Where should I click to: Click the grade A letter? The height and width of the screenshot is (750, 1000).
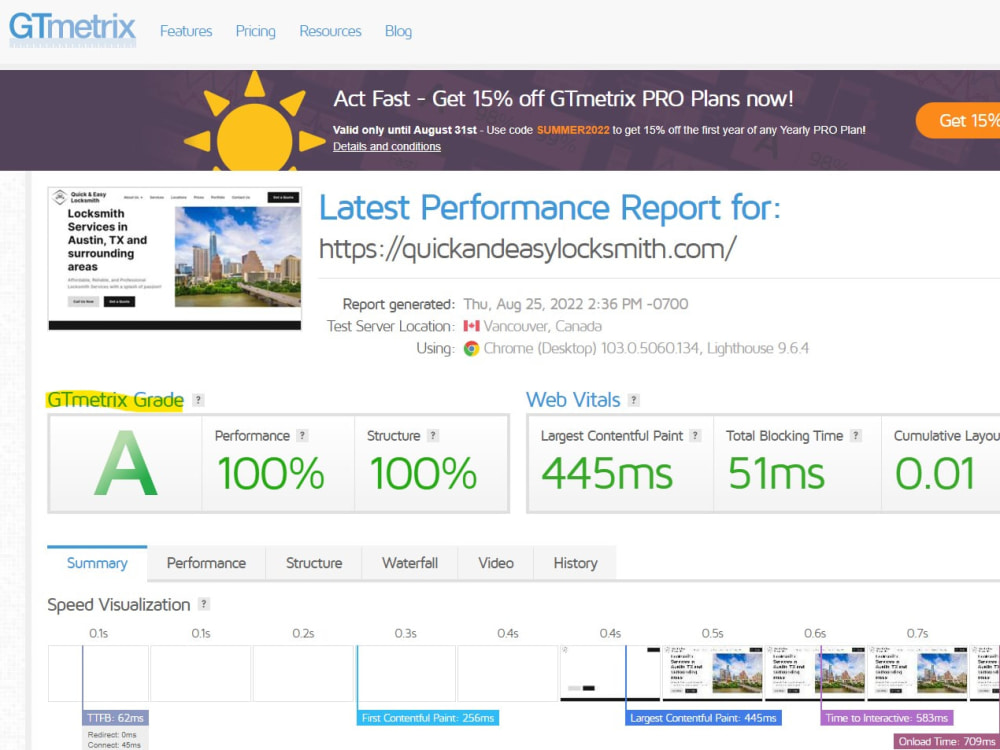point(126,464)
